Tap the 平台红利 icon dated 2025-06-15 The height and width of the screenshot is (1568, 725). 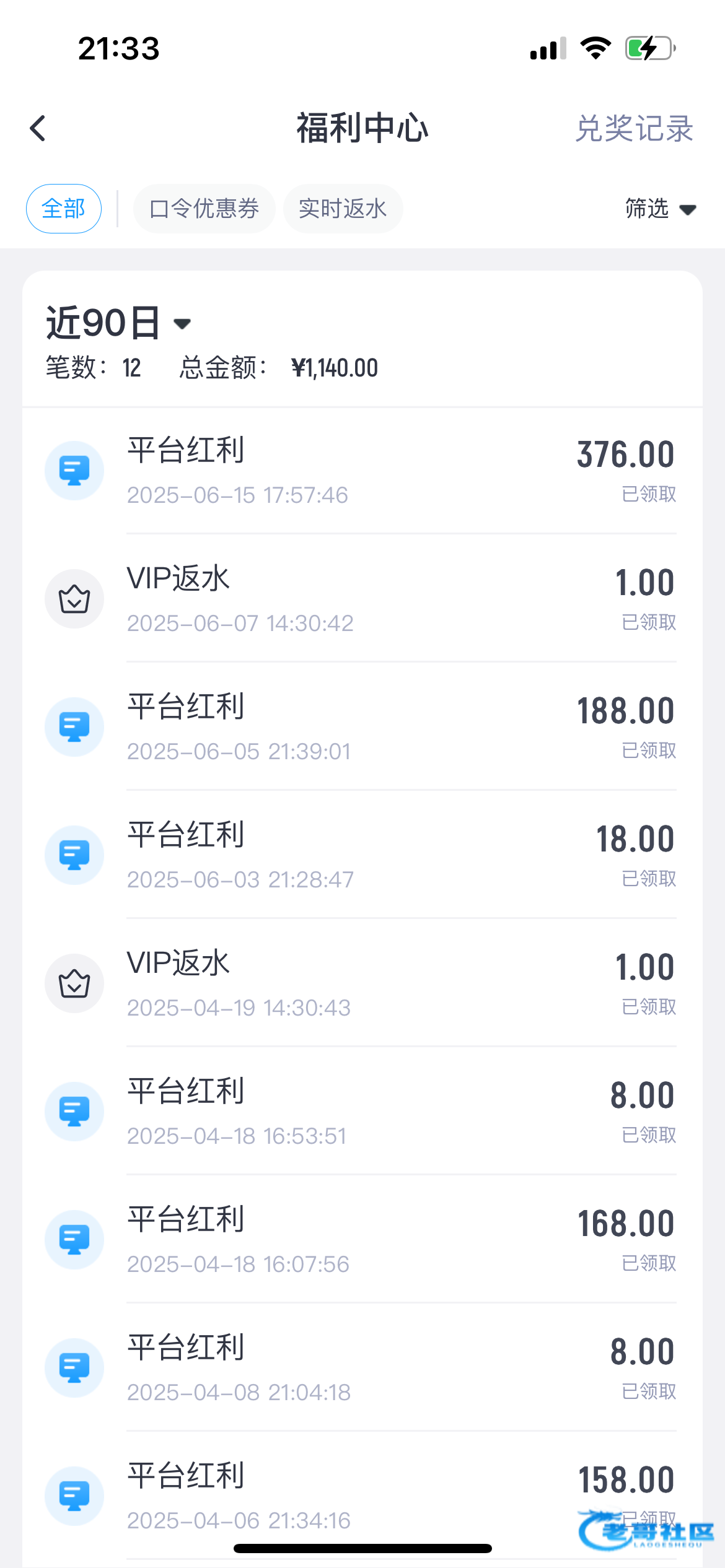pos(74,471)
